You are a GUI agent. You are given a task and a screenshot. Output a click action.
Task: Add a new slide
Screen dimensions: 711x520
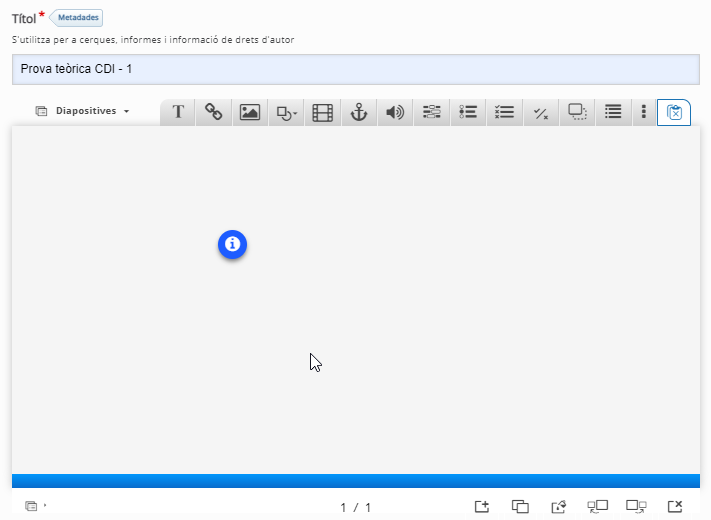pyautogui.click(x=482, y=506)
